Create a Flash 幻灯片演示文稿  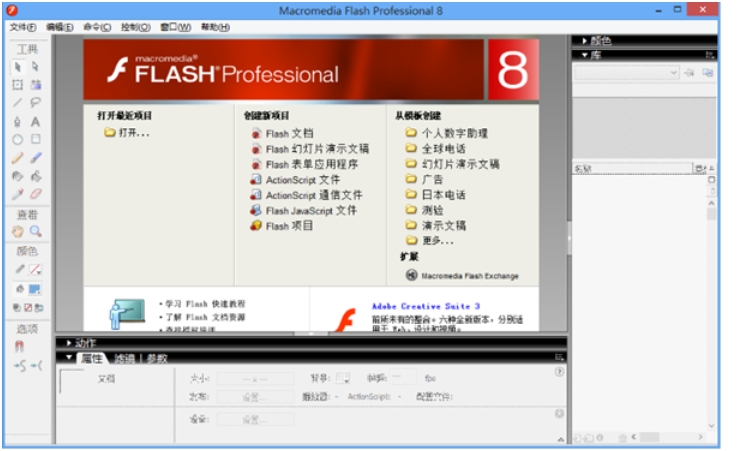(310, 149)
